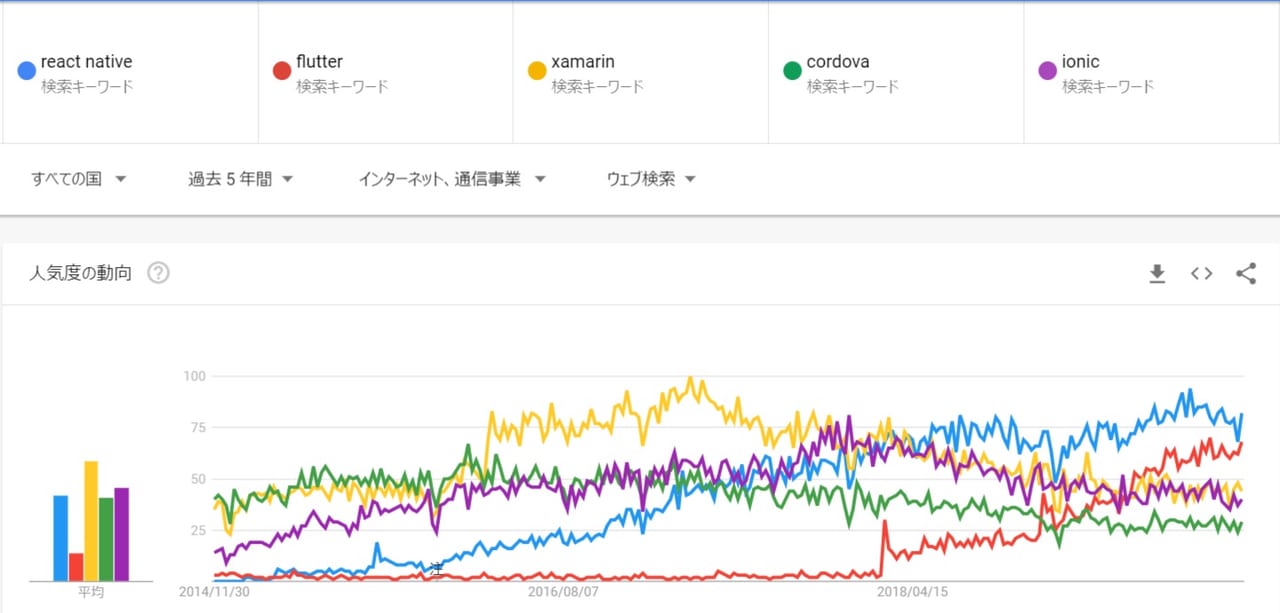This screenshot has width=1280, height=613.
Task: Edit the flutter search term
Action: (319, 62)
